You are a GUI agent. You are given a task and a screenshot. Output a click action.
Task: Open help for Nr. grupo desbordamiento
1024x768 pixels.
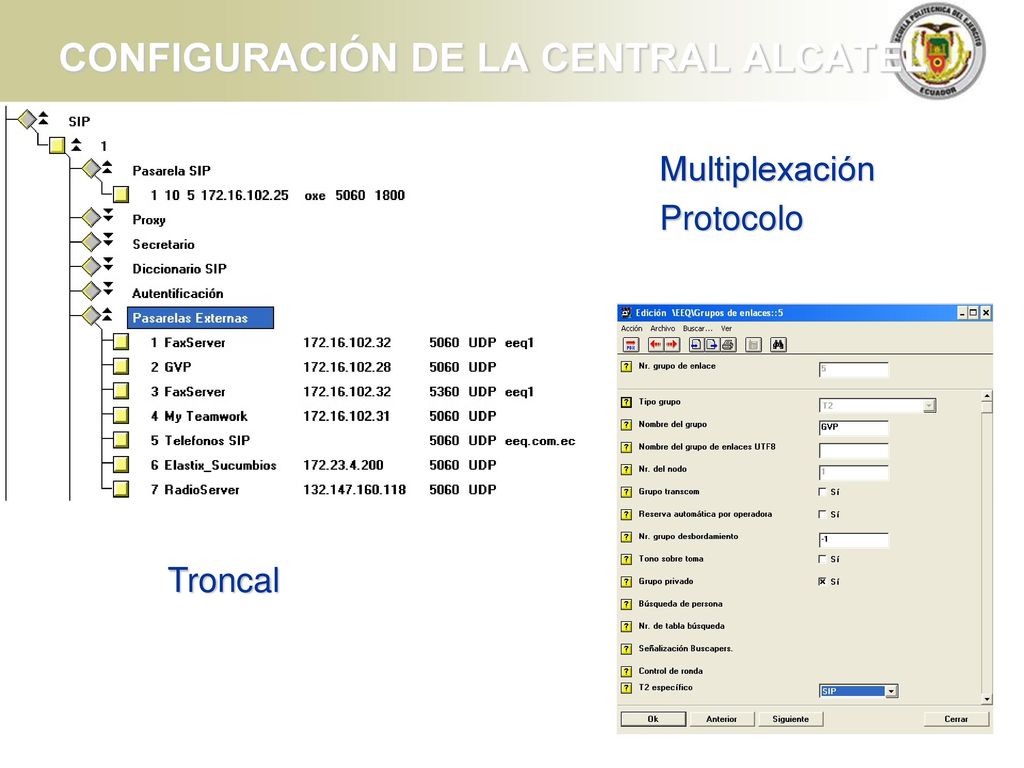click(626, 537)
